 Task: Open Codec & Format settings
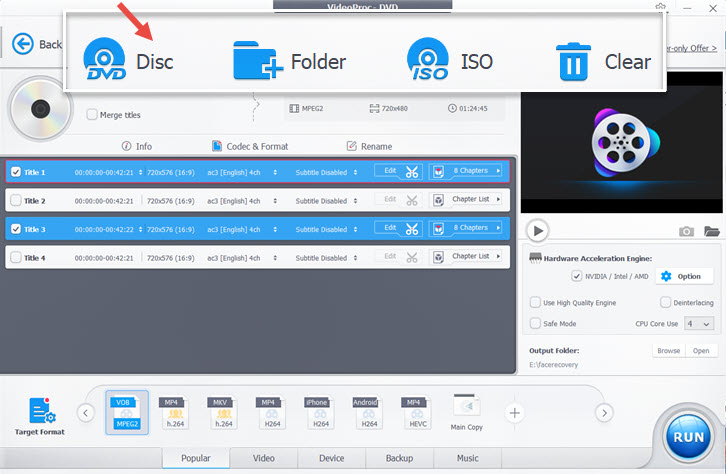coord(250,146)
